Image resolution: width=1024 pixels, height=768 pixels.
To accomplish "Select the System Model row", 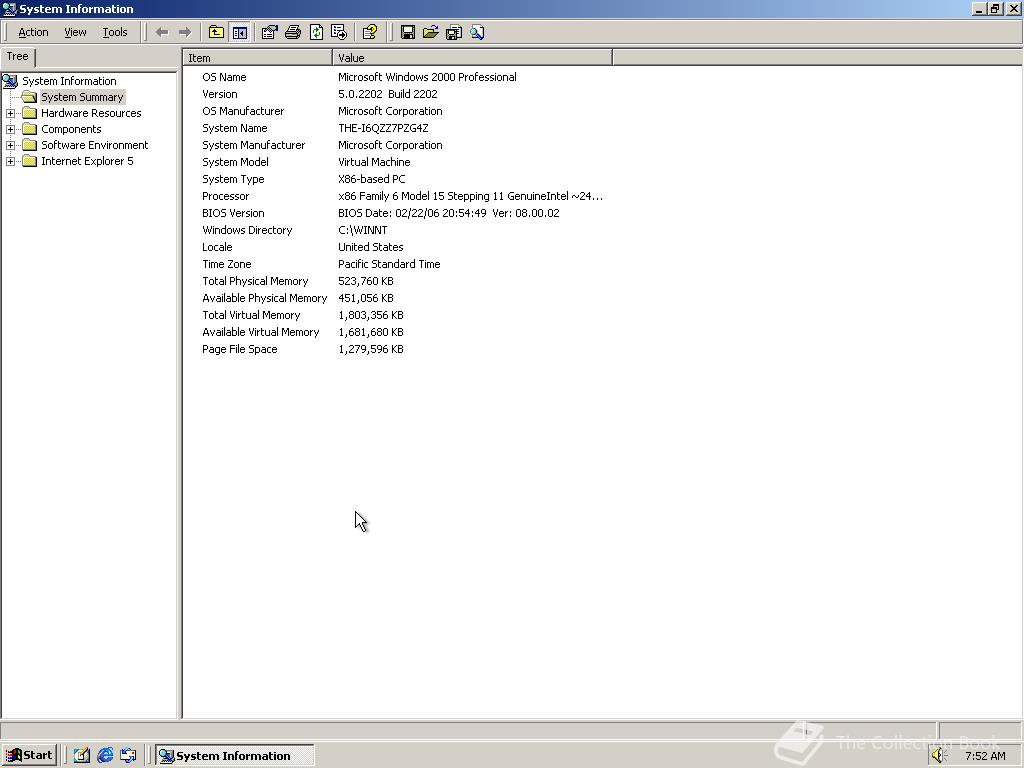I will [x=397, y=162].
